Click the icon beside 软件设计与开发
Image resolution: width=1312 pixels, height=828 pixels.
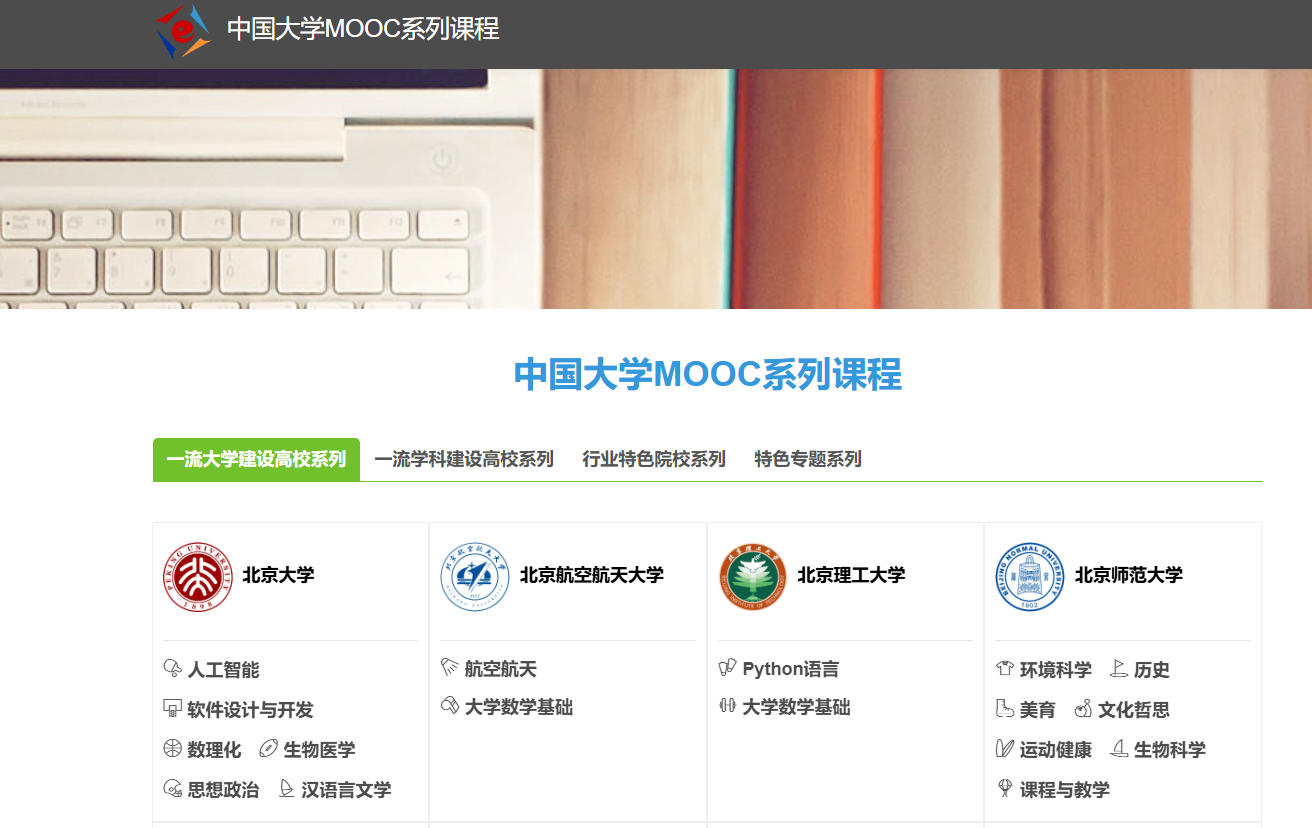tap(172, 709)
